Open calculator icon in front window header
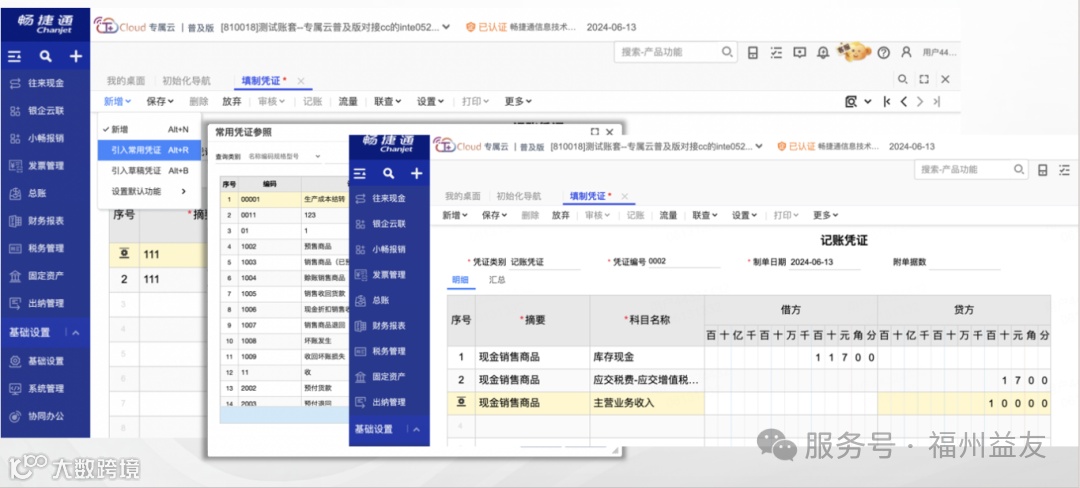Image resolution: width=1080 pixels, height=488 pixels. pyautogui.click(x=1043, y=169)
